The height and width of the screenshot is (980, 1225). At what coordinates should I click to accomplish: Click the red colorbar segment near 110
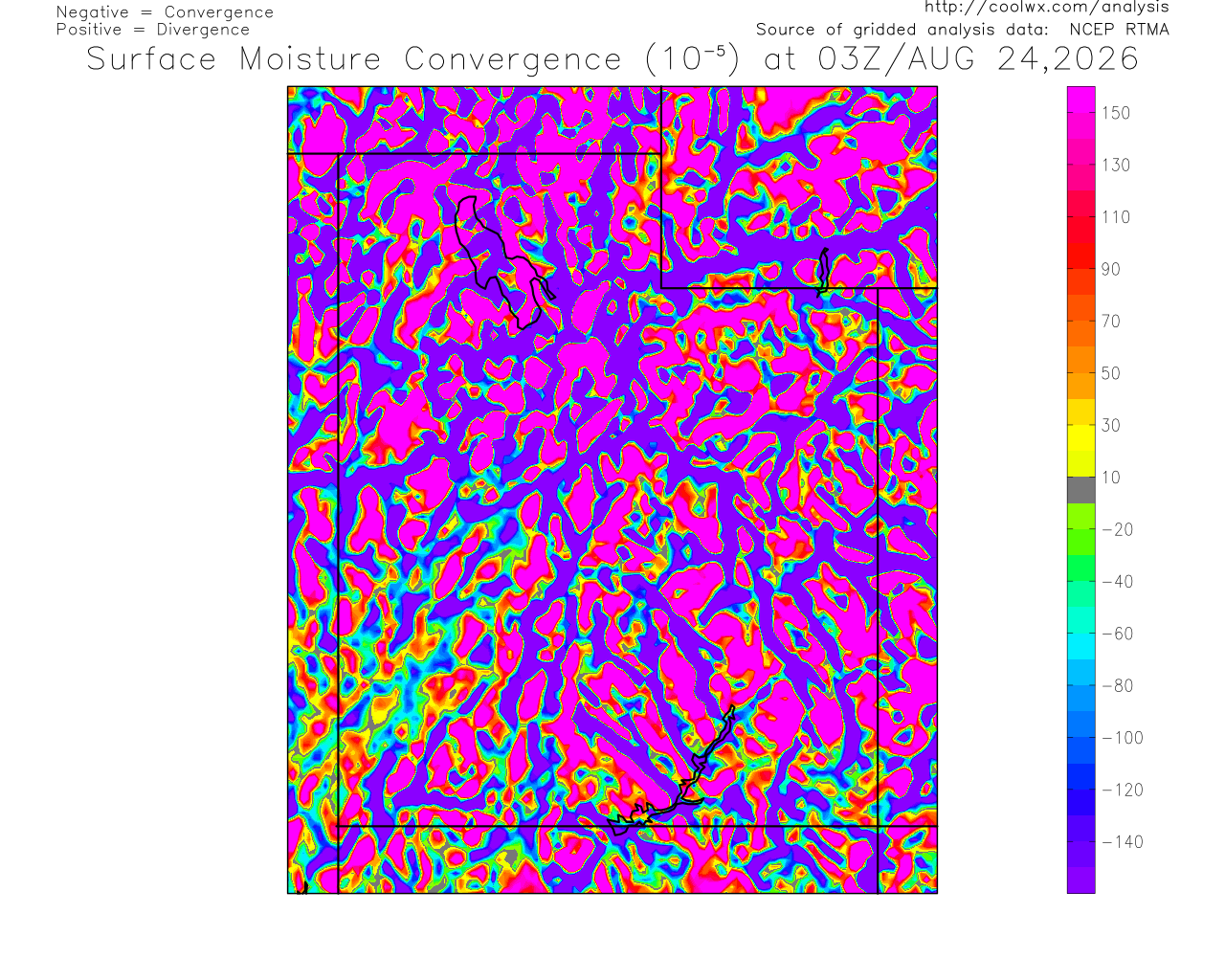1081,217
